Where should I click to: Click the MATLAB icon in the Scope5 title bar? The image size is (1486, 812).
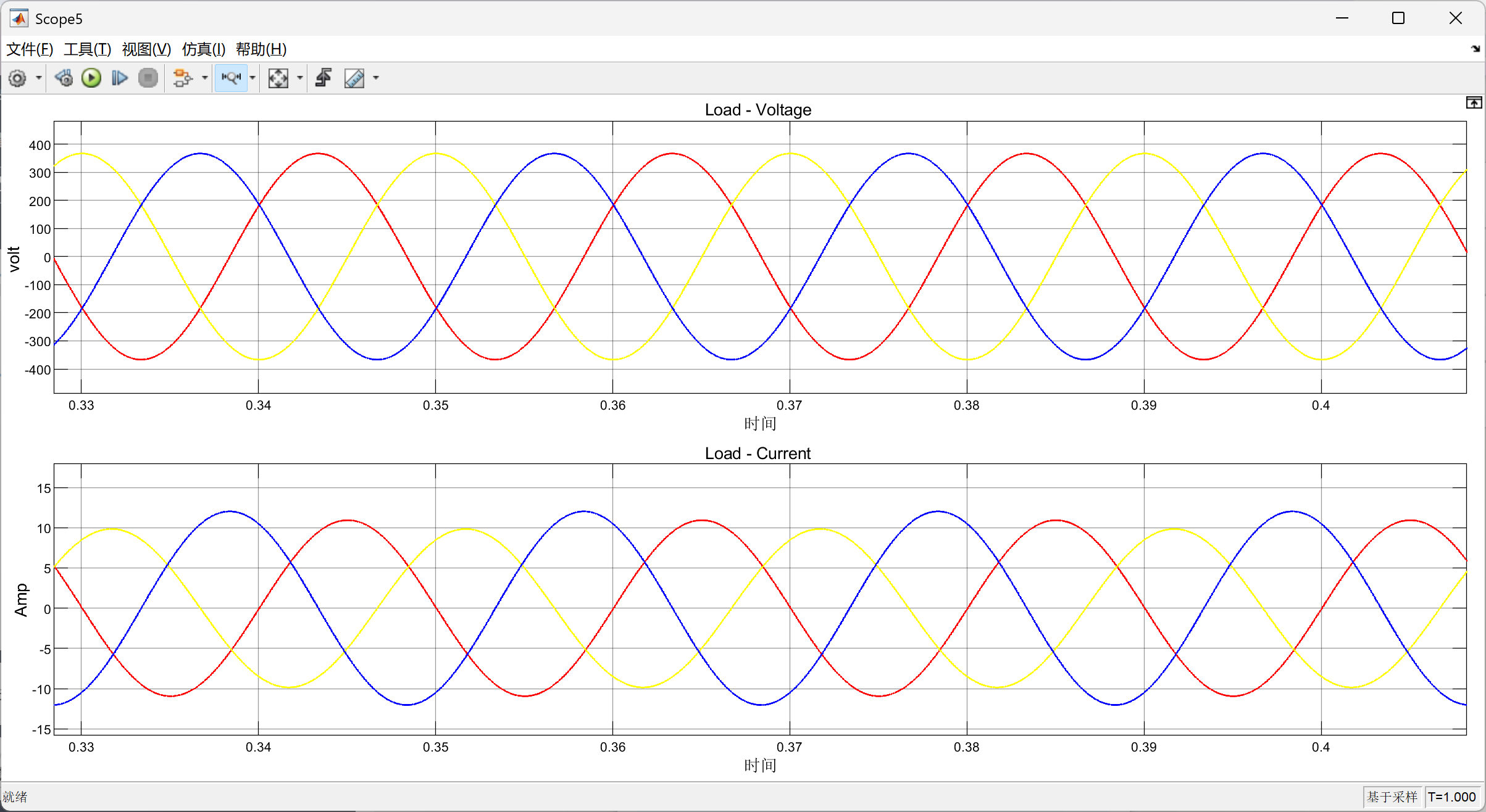tap(19, 19)
